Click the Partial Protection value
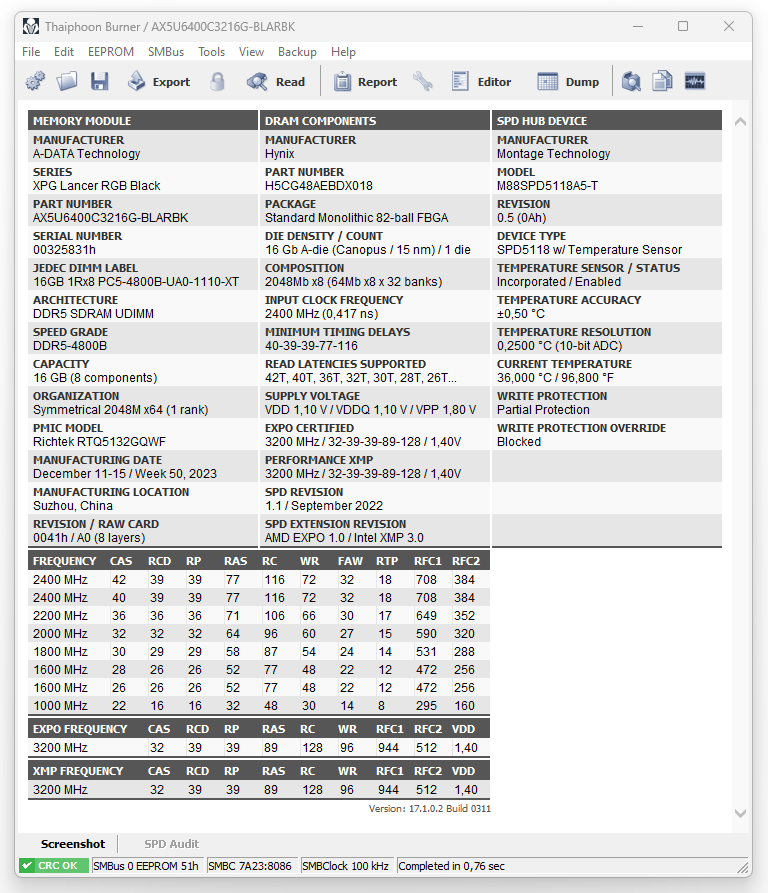Viewport: 768px width, 893px height. (543, 409)
